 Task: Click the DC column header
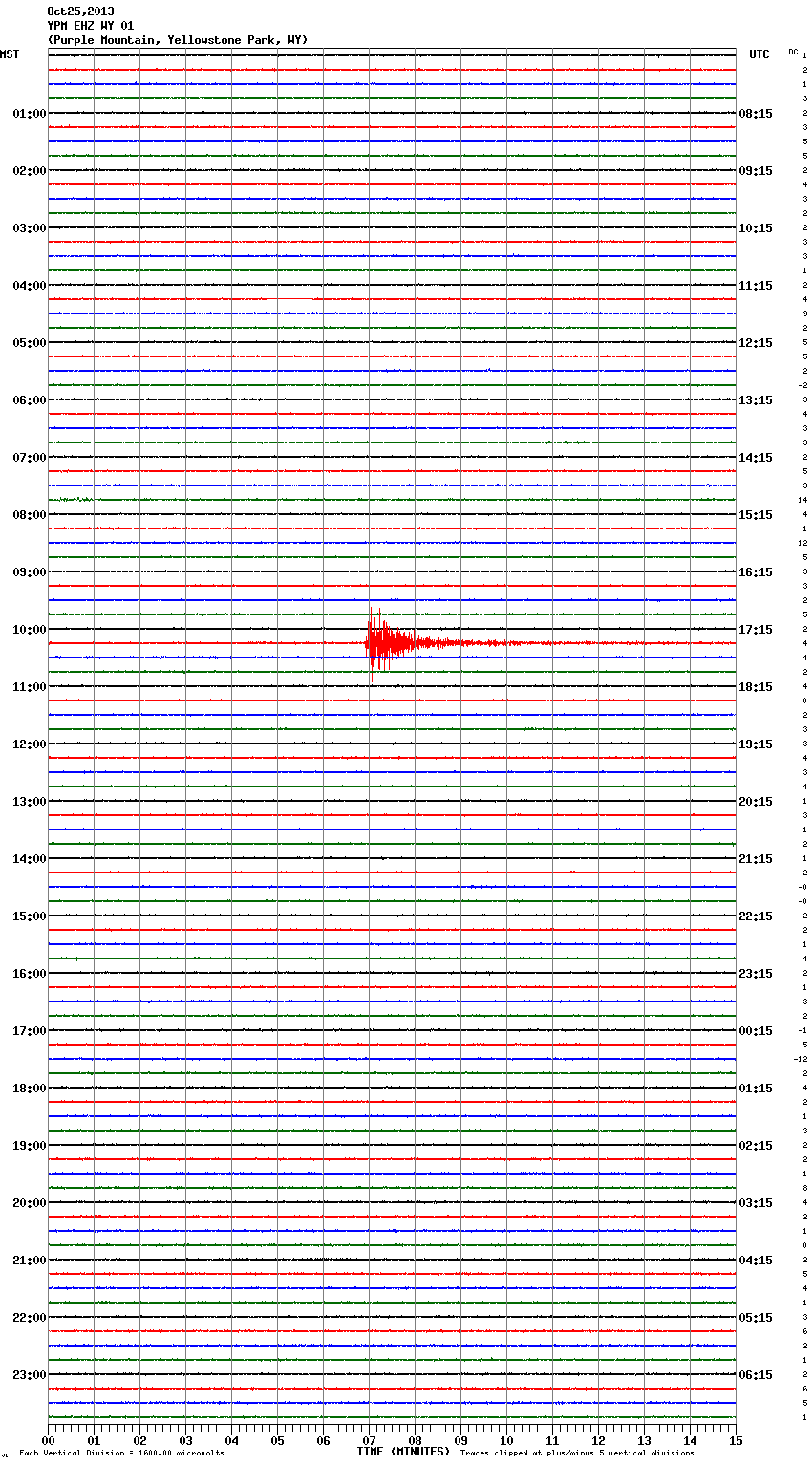[x=793, y=52]
